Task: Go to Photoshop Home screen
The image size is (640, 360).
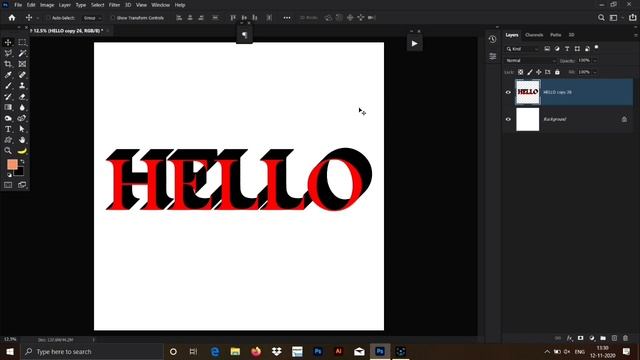Action: pyautogui.click(x=12, y=18)
